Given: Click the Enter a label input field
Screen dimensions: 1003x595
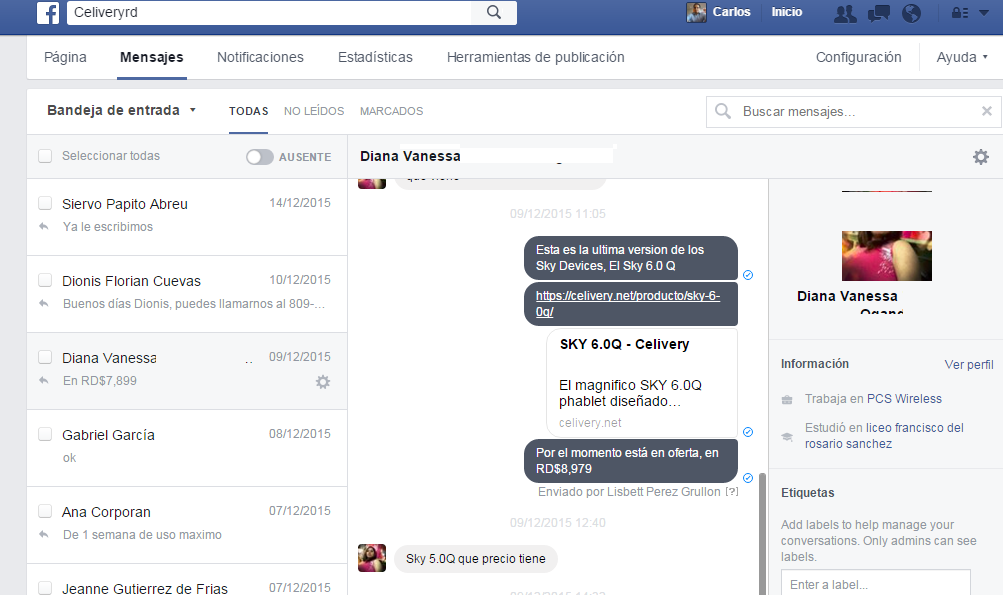Looking at the screenshot, I should pos(876,583).
